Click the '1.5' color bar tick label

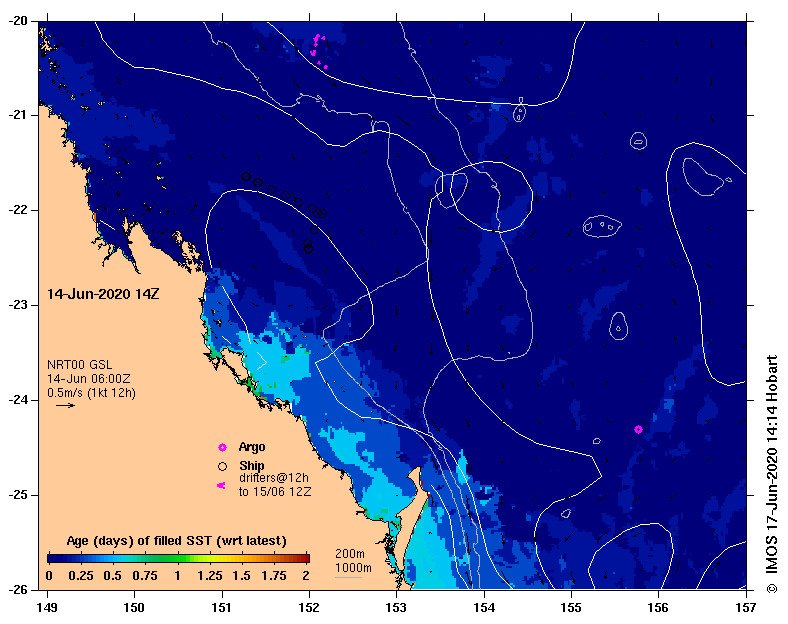241,576
